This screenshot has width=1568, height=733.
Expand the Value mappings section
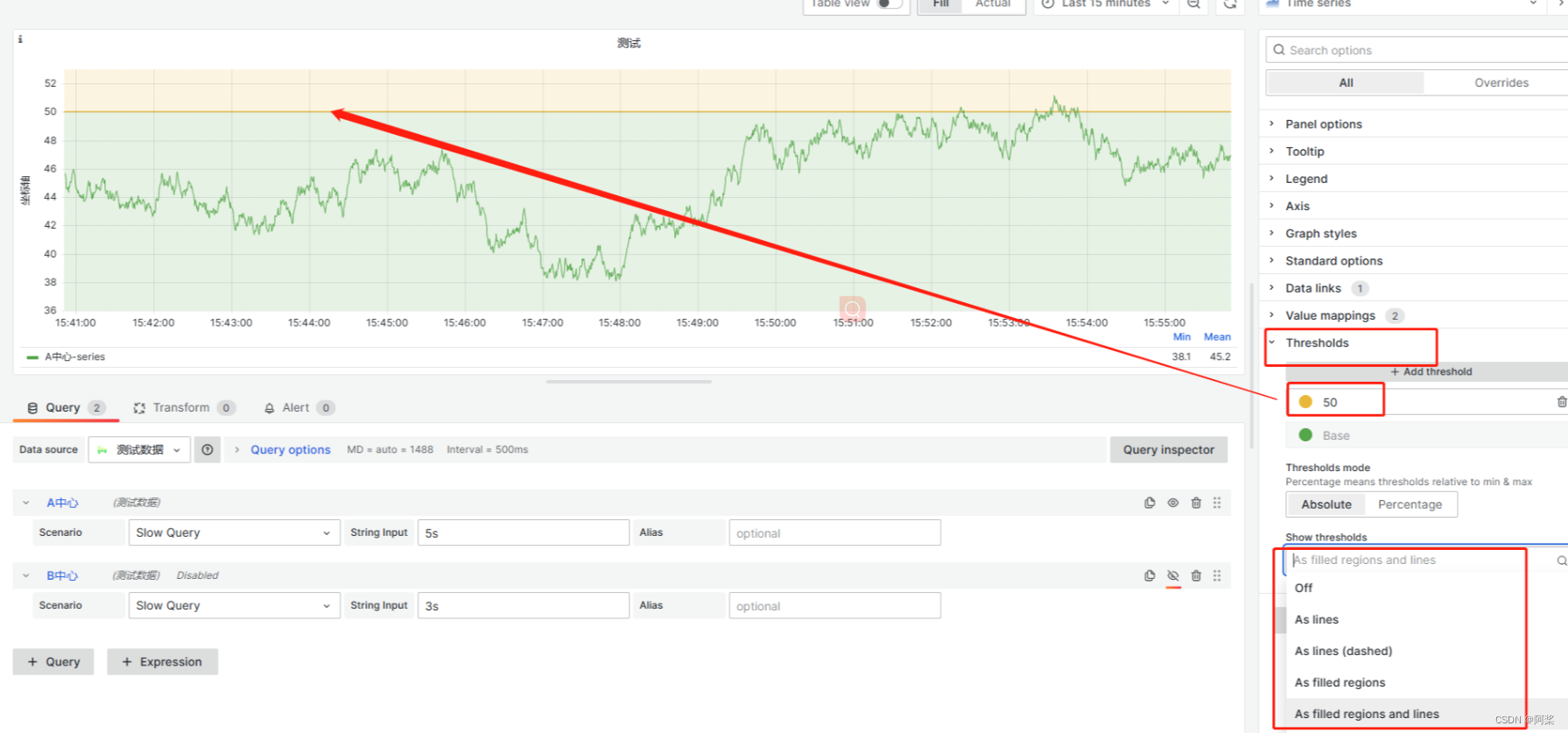[1330, 315]
